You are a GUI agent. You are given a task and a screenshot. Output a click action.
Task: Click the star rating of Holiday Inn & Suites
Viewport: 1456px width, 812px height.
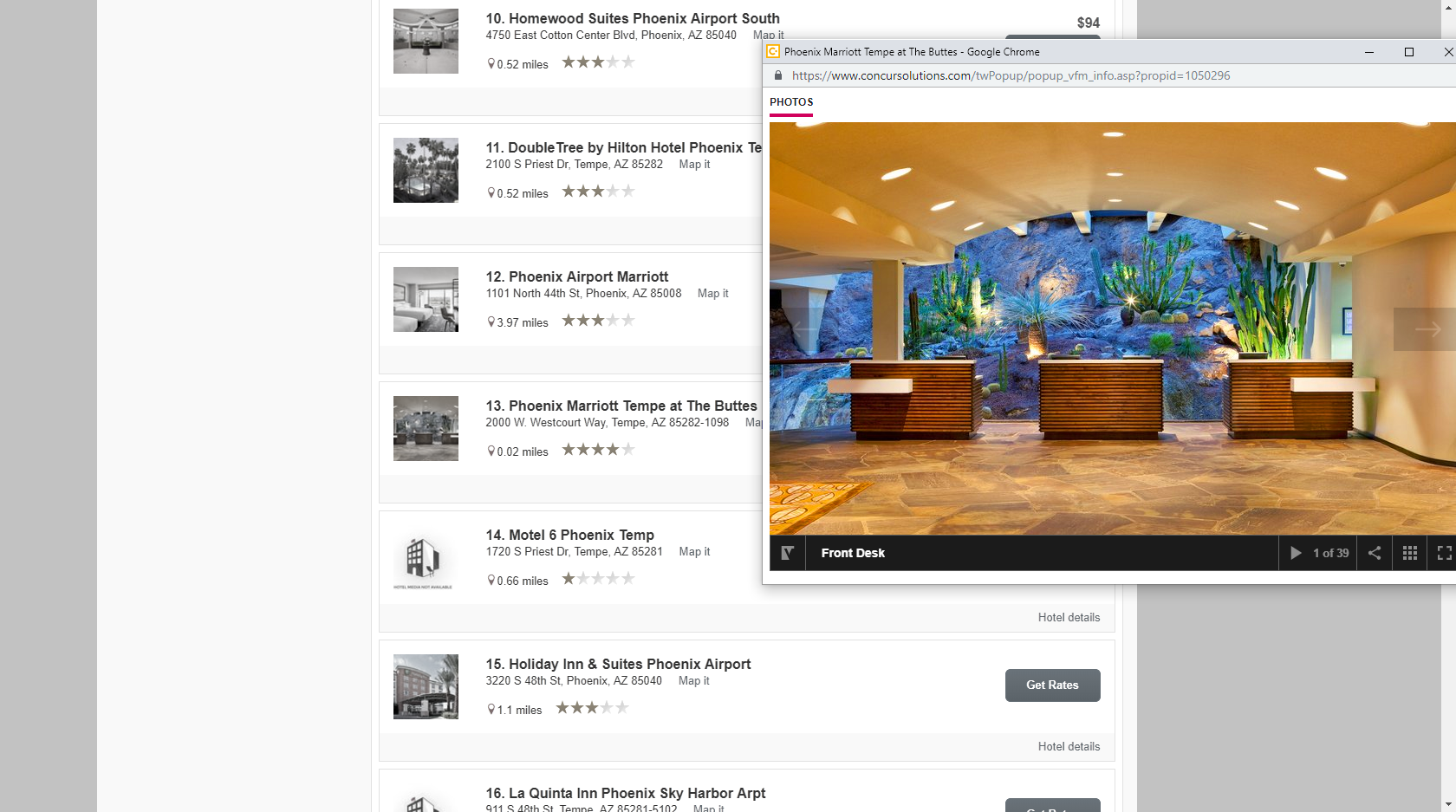click(x=592, y=708)
